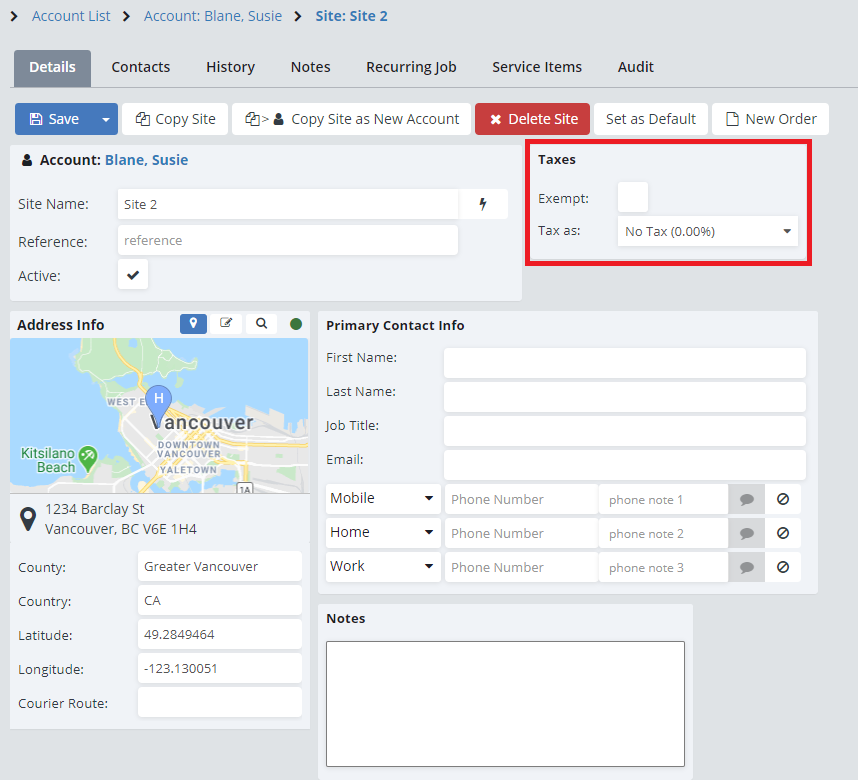Enable the tax Exempt checkbox
This screenshot has width=858, height=780.
click(x=632, y=197)
